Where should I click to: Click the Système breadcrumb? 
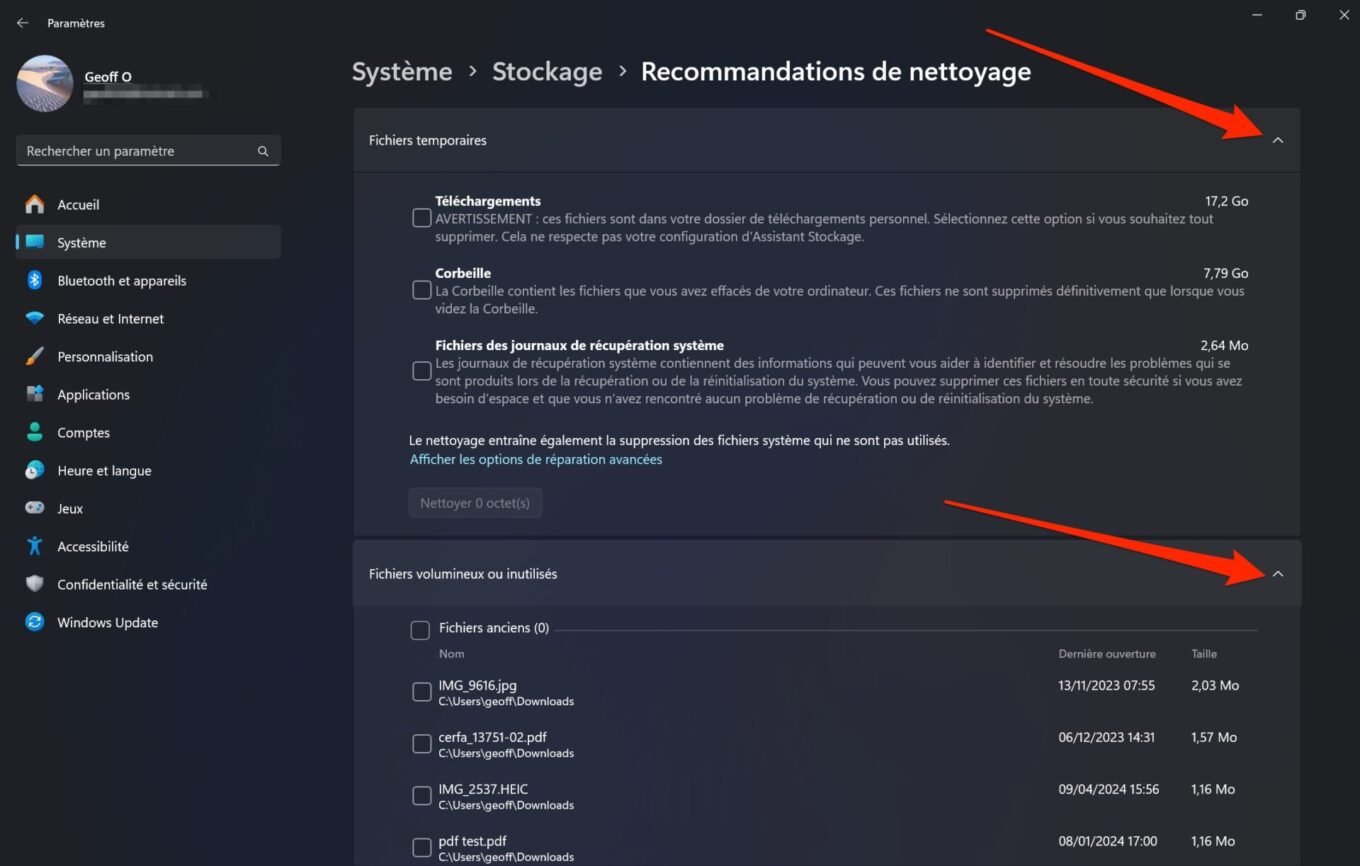(402, 72)
